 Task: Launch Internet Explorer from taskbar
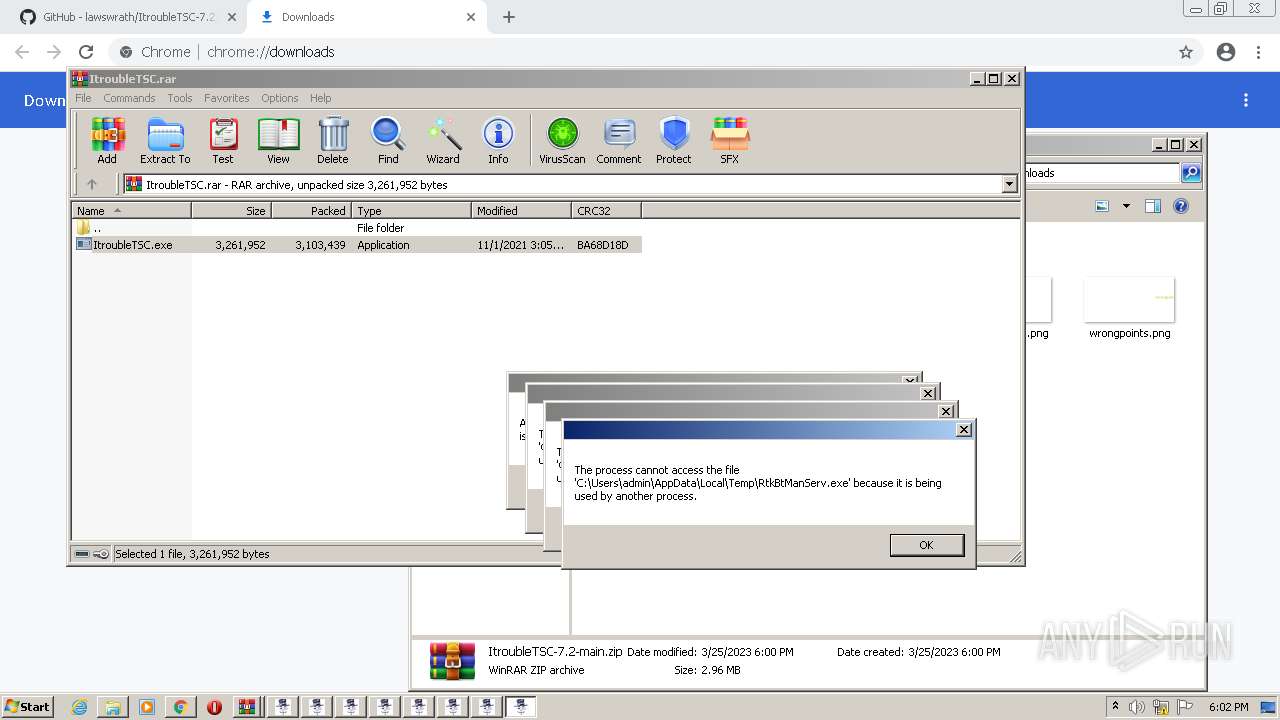click(x=79, y=707)
